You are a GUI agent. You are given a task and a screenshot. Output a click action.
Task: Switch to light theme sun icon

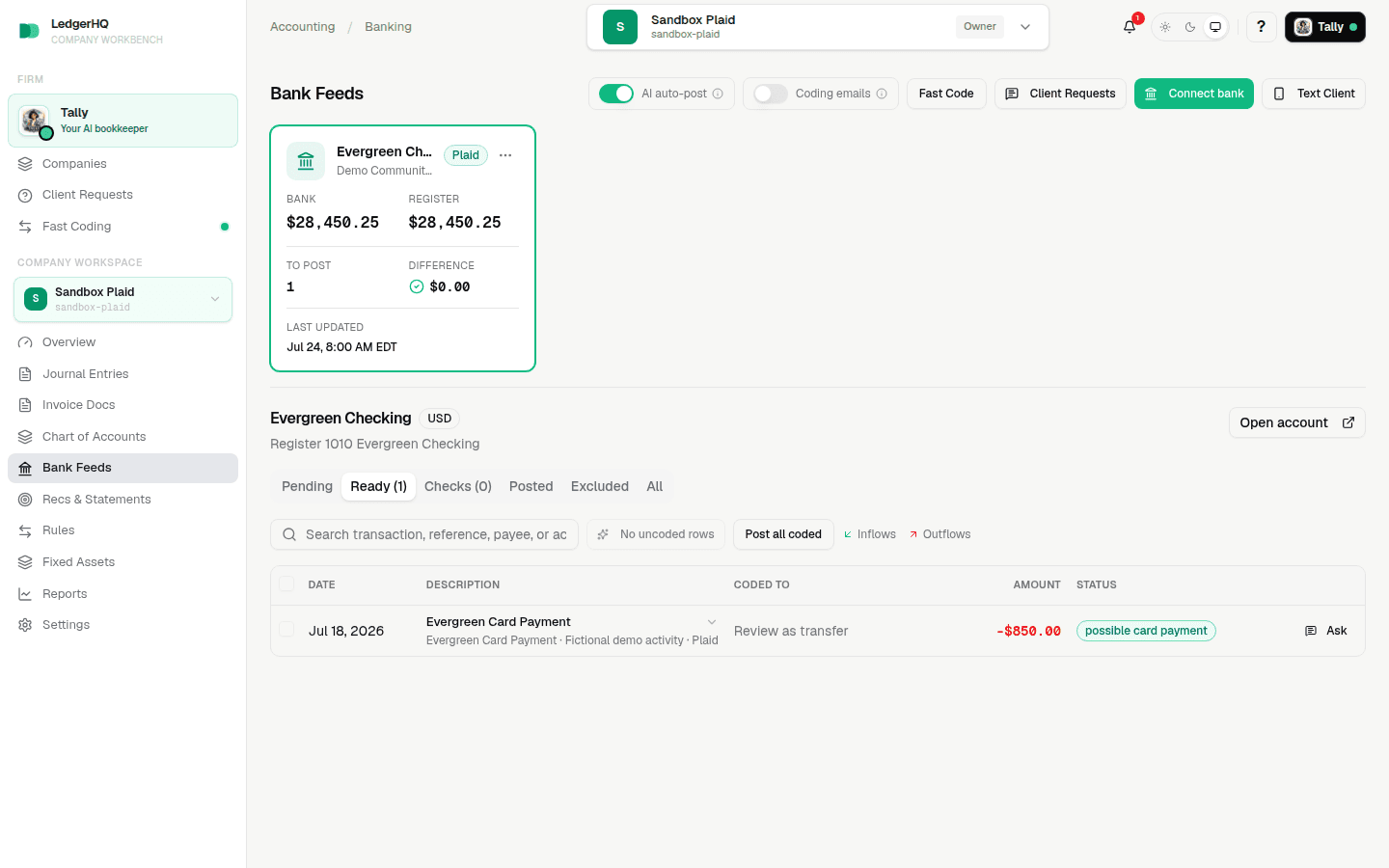(1165, 27)
